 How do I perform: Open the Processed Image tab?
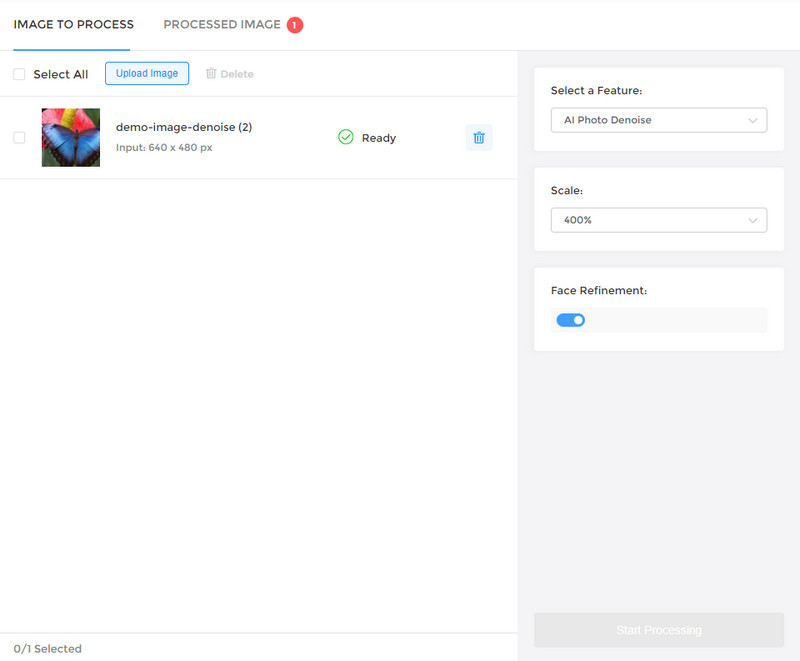click(222, 24)
